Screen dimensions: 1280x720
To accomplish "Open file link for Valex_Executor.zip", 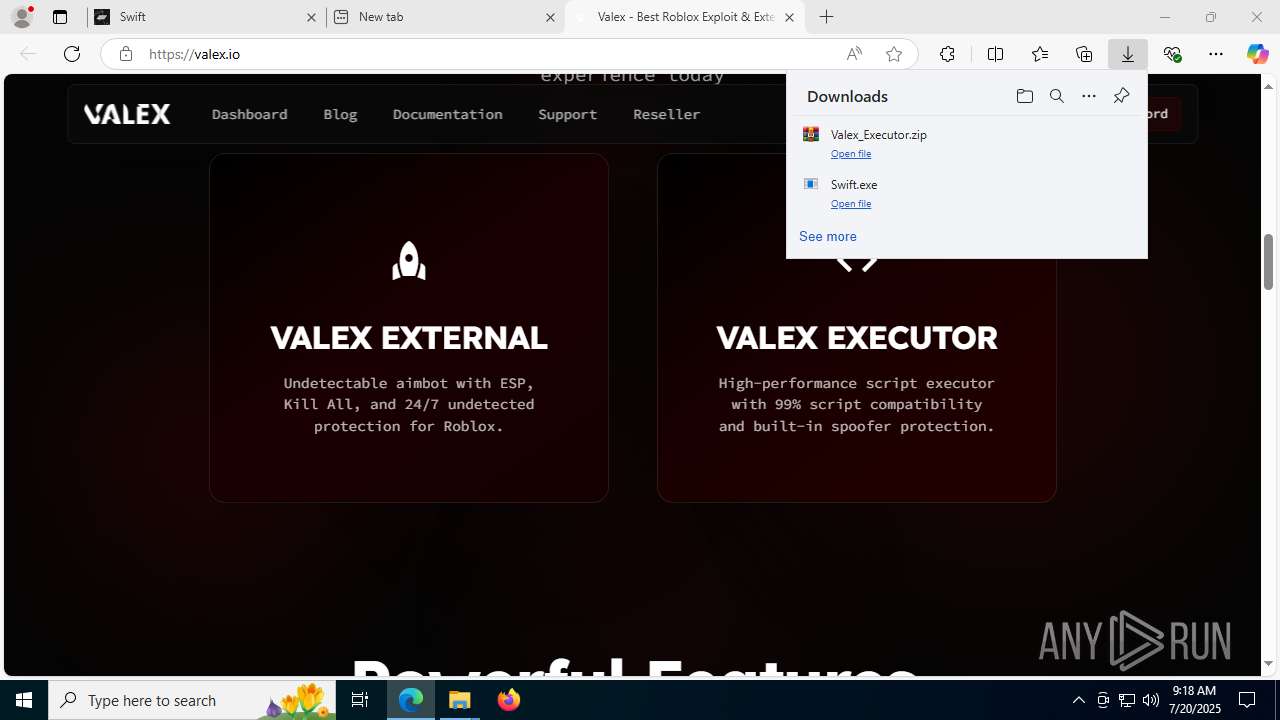I will click(851, 154).
